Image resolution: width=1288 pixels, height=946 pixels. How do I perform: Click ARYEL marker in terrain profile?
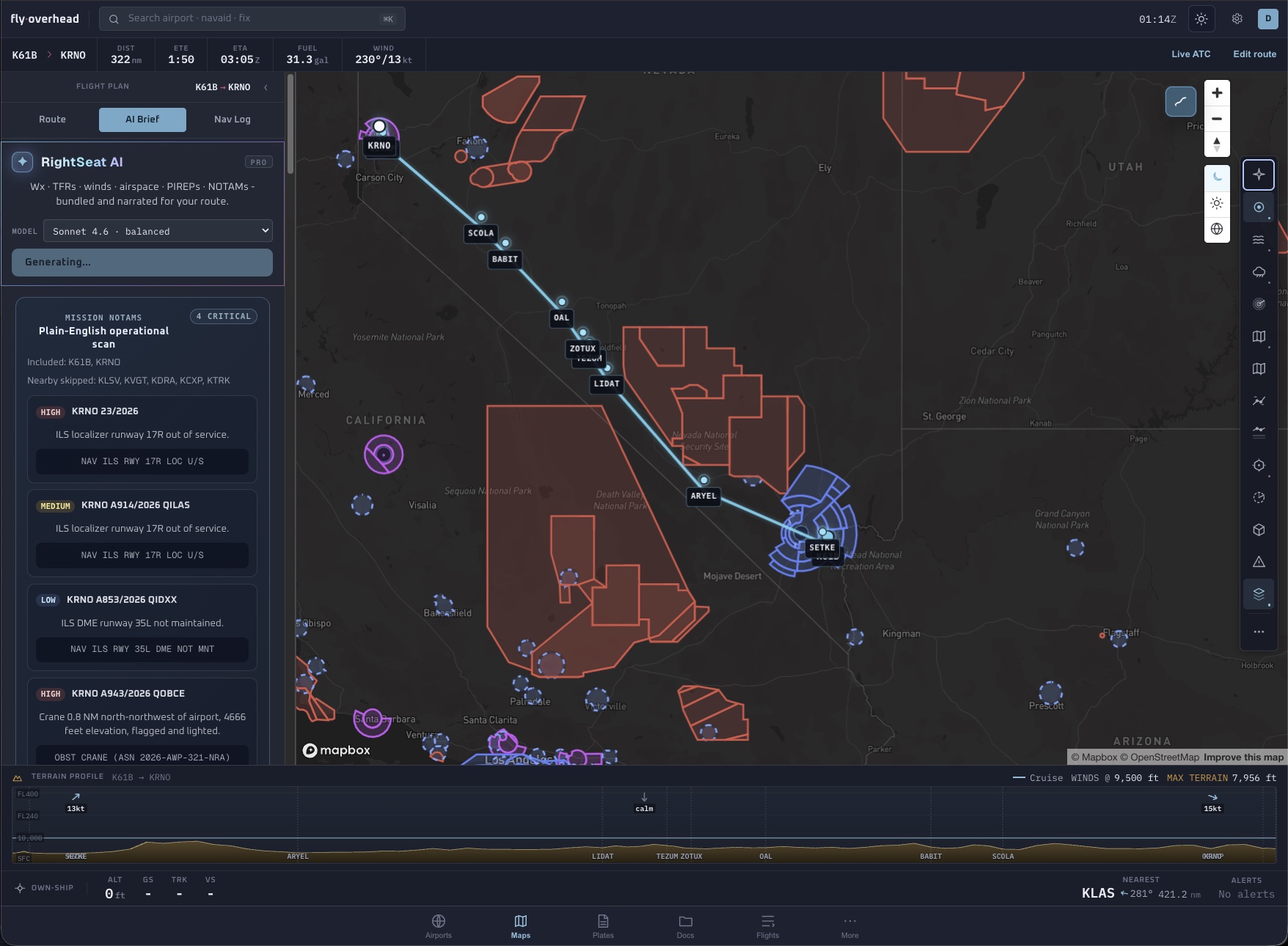298,857
